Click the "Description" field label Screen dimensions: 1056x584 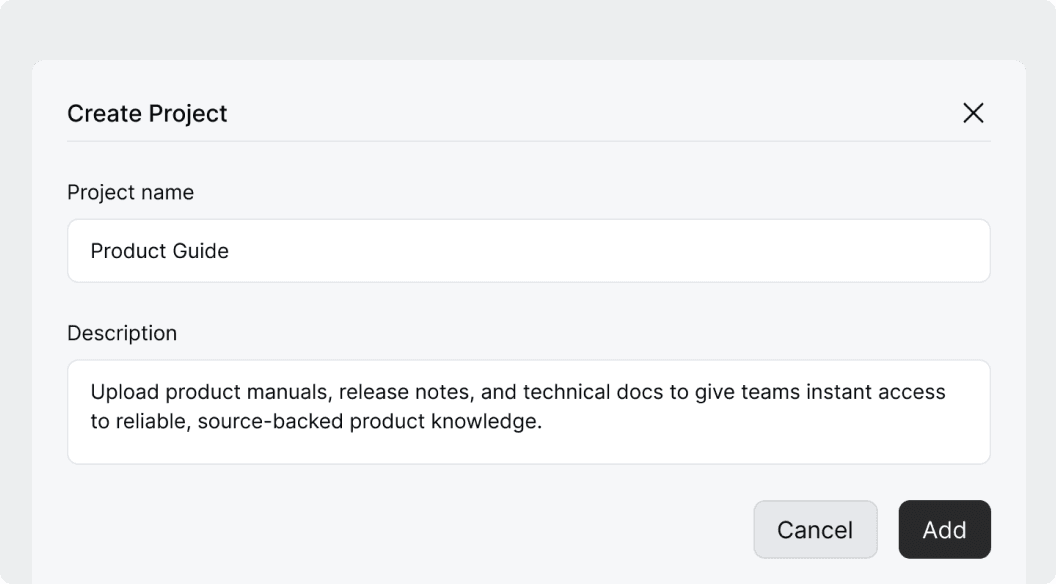pos(122,333)
